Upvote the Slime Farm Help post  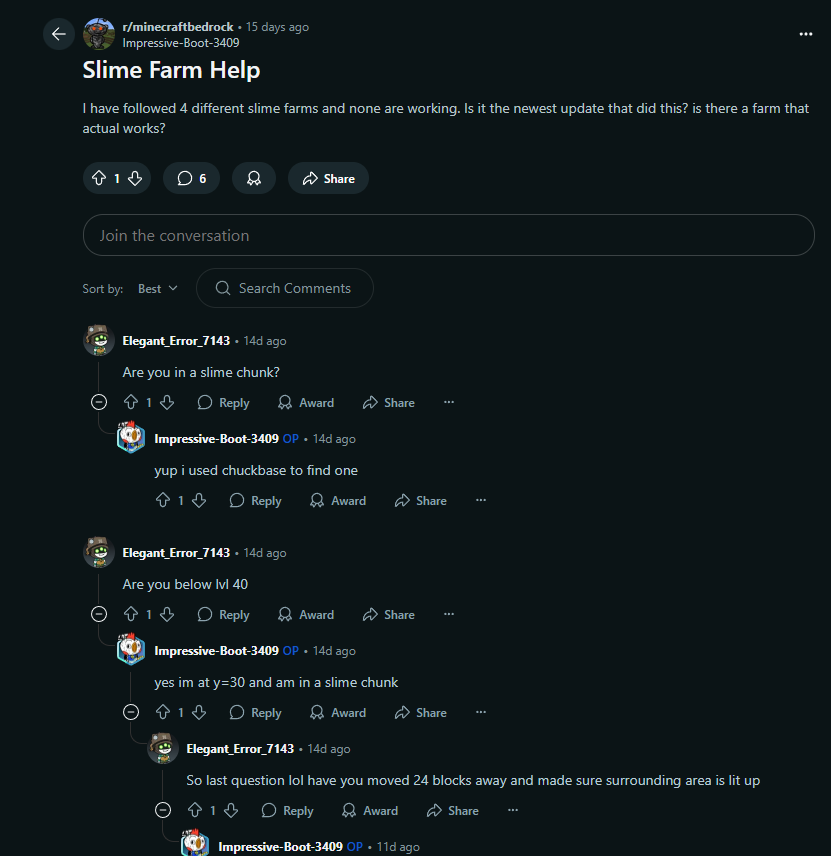(x=99, y=178)
